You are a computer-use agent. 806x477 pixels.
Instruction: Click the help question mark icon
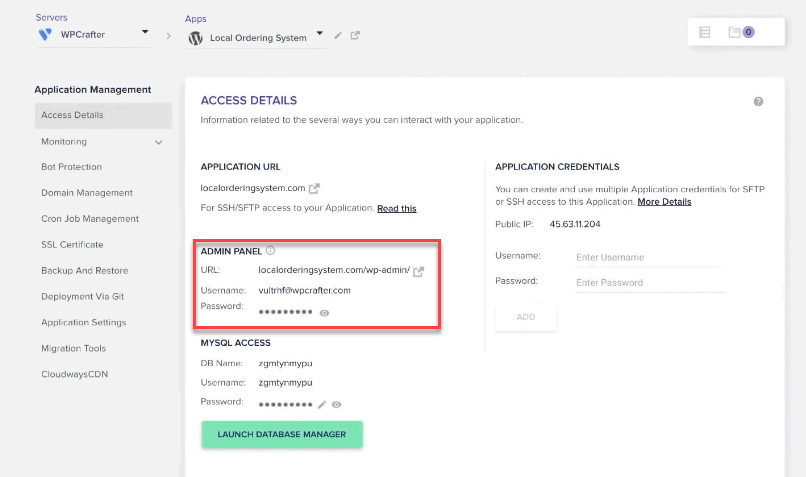coord(758,101)
